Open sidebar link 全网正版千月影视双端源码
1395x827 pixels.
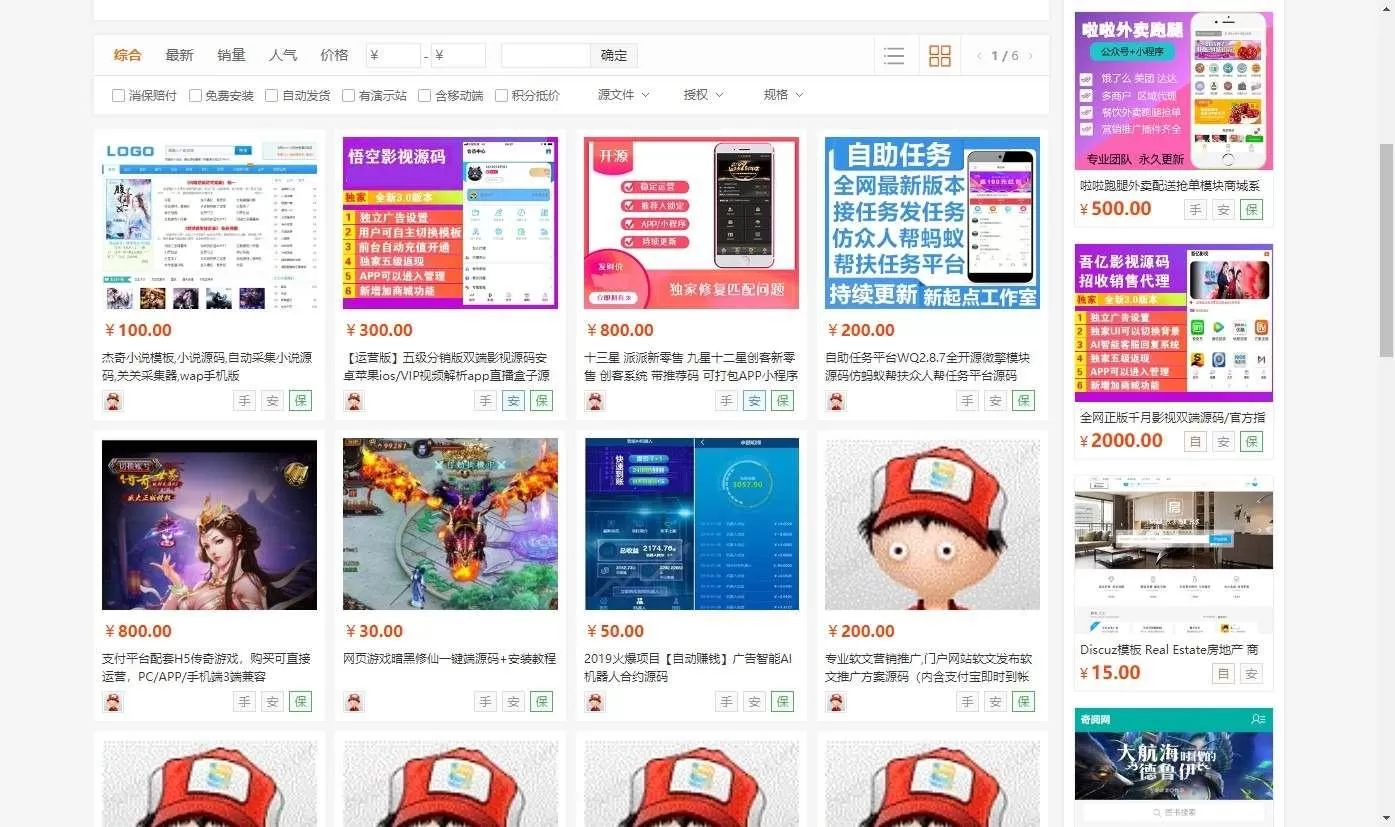pyautogui.click(x=1172, y=417)
